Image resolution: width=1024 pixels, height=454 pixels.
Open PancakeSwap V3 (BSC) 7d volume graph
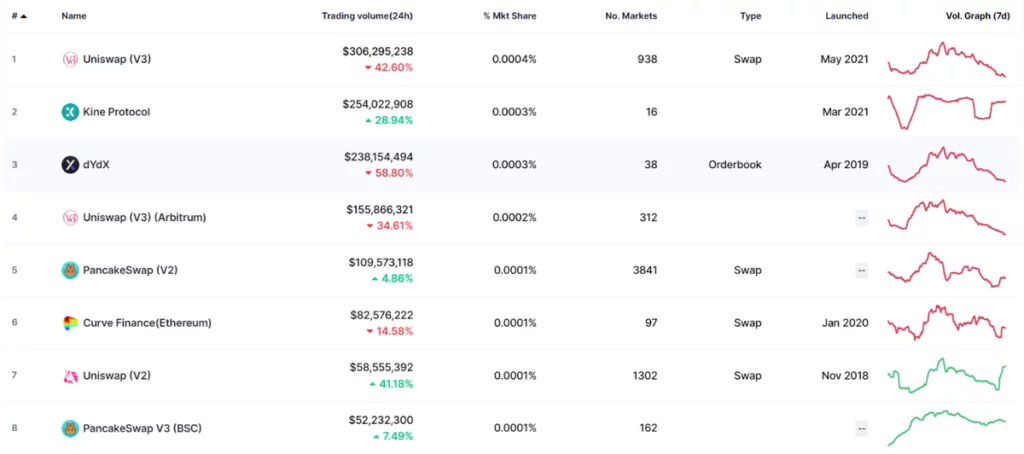click(946, 429)
